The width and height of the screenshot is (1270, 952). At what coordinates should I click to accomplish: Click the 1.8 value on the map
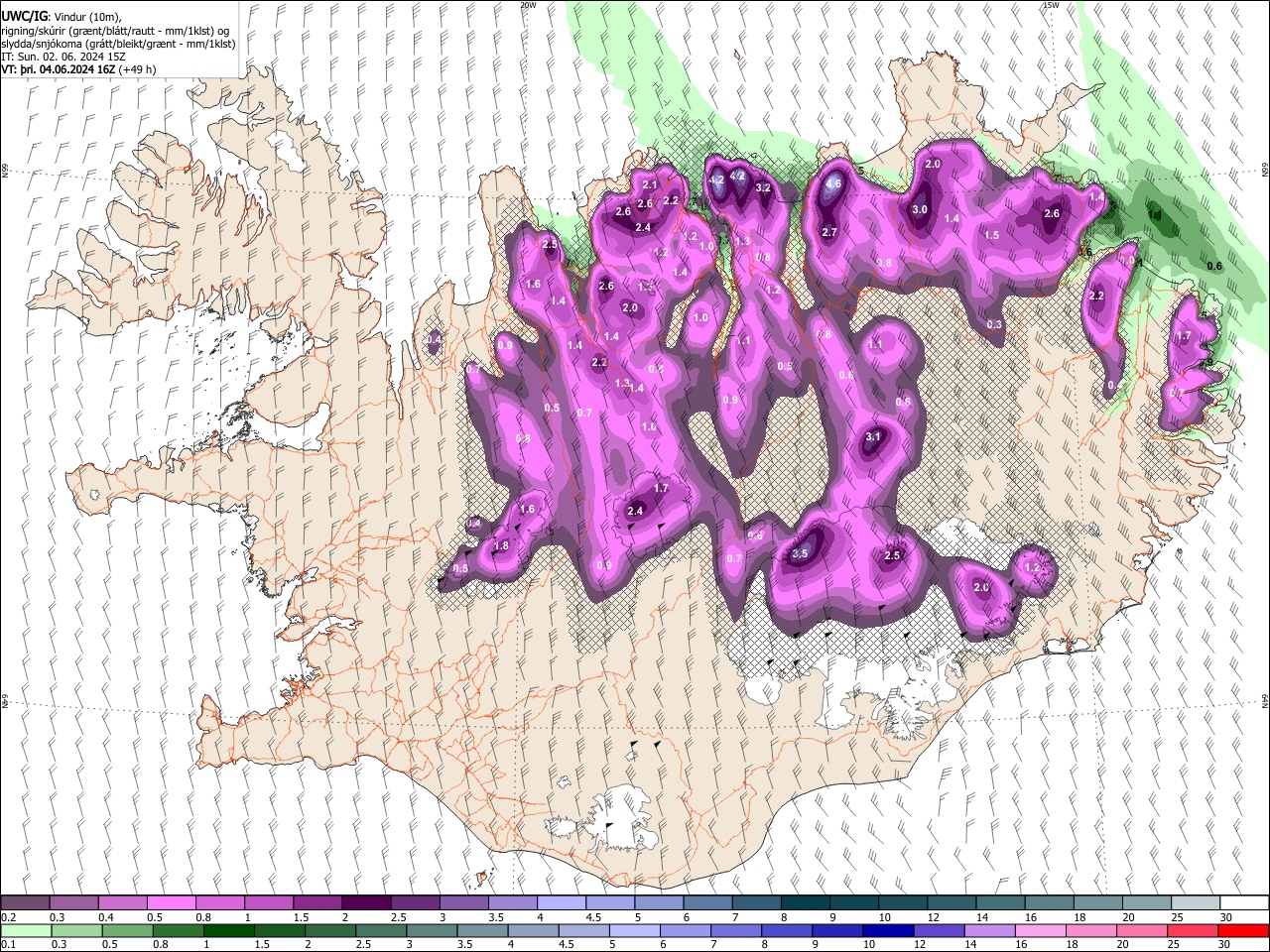point(501,545)
